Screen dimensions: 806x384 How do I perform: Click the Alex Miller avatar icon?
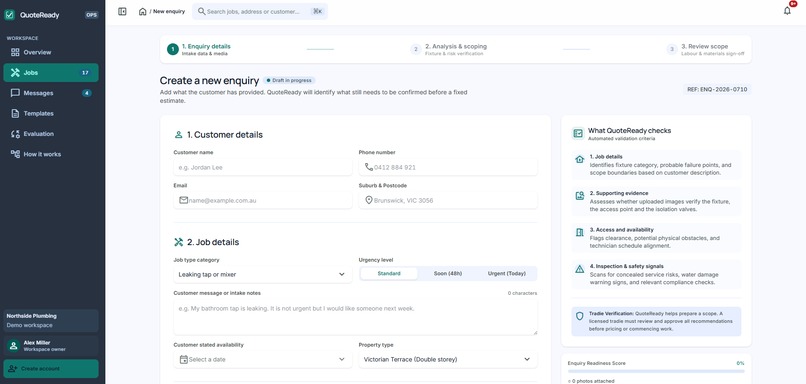(x=13, y=346)
